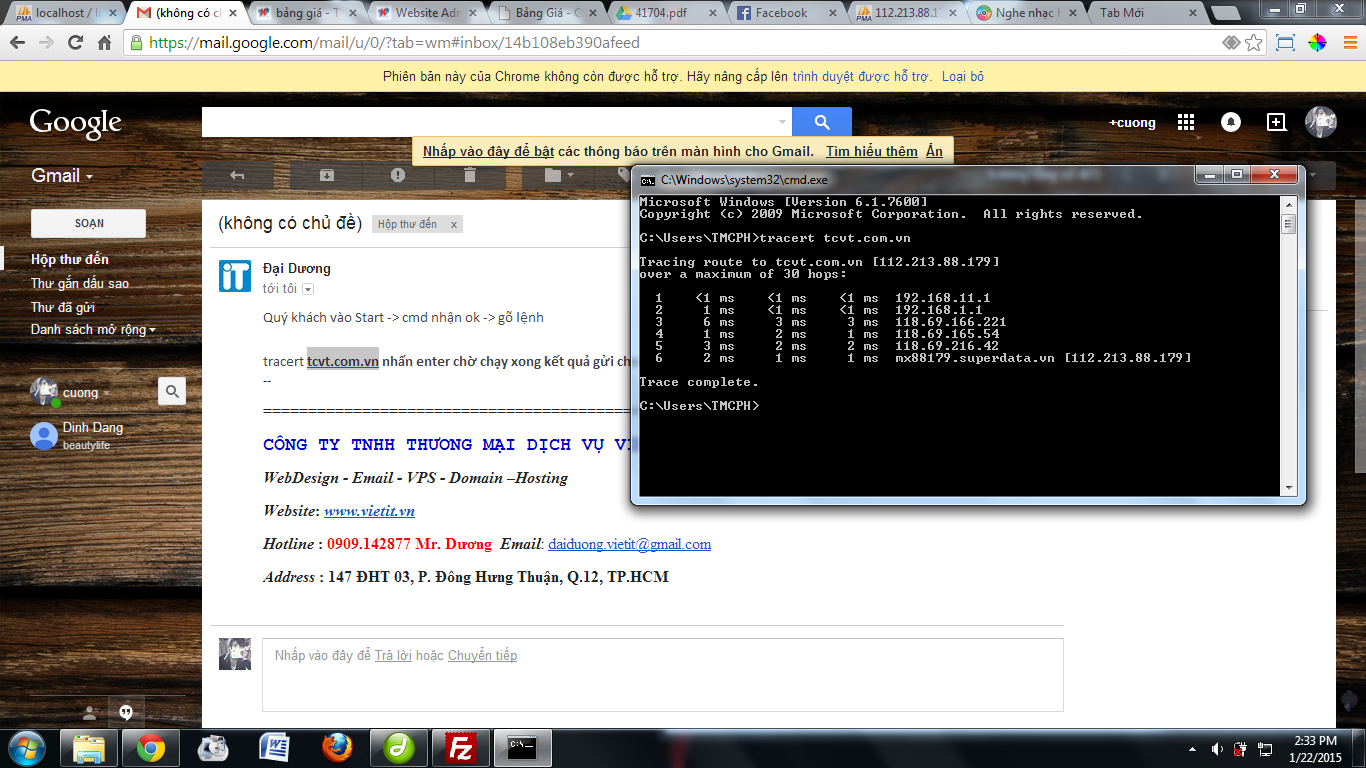Switch to the 41704.pdf tab
The height and width of the screenshot is (768, 1366).
[665, 13]
